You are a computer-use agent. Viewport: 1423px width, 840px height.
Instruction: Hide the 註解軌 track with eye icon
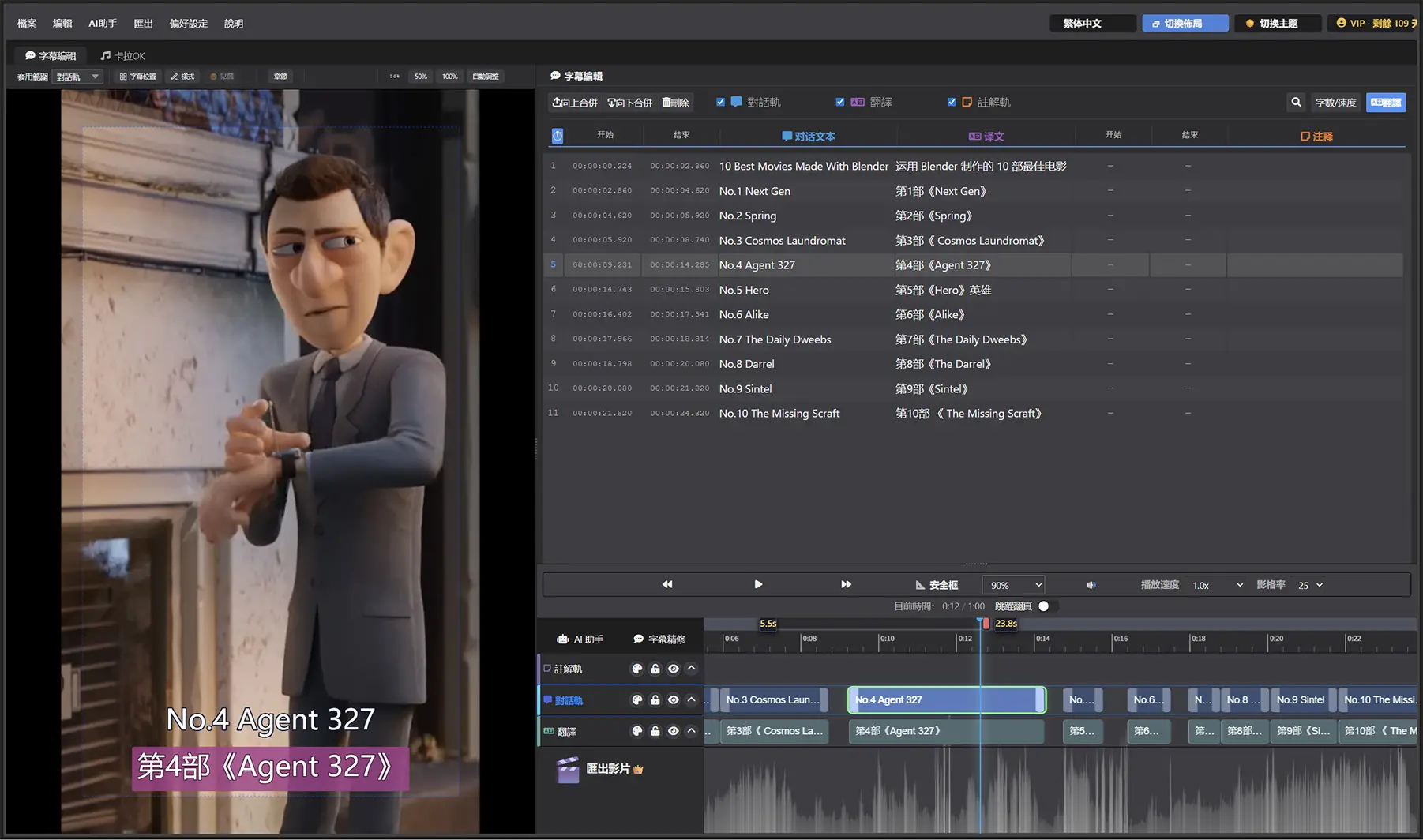tap(674, 669)
